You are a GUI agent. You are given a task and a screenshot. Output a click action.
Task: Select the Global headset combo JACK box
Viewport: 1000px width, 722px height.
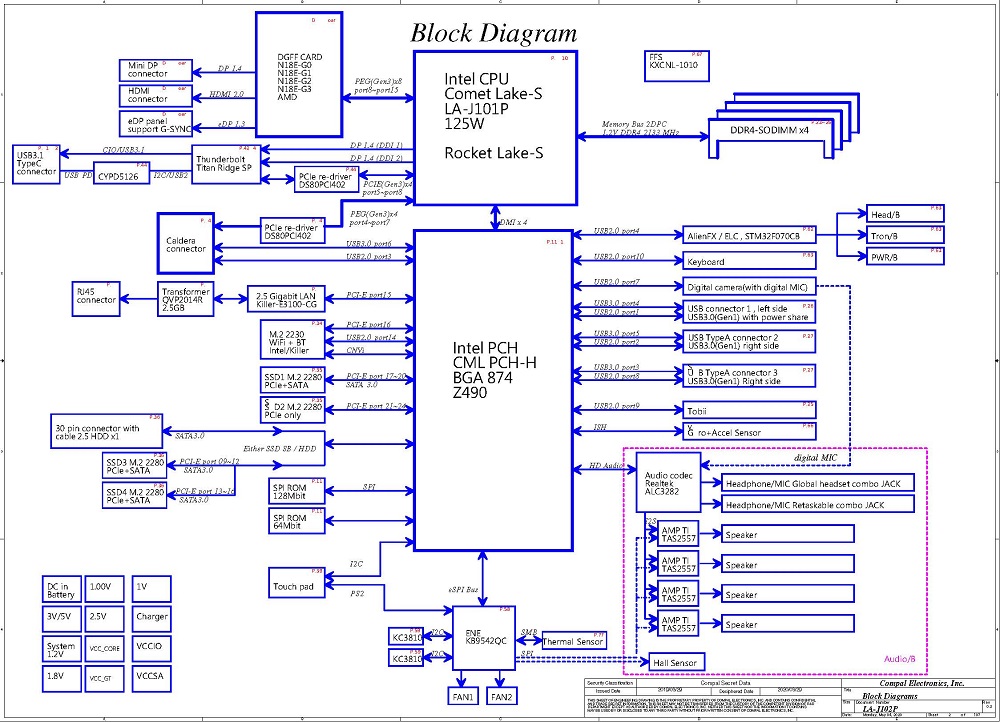coord(818,483)
